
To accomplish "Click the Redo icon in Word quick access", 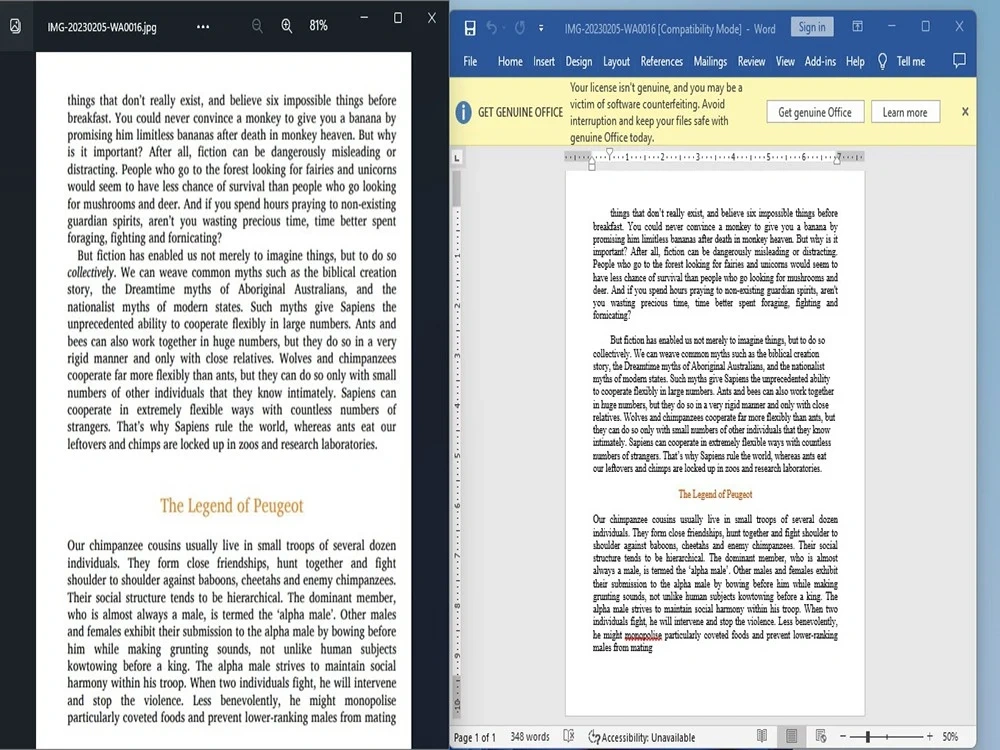I will click(x=520, y=28).
